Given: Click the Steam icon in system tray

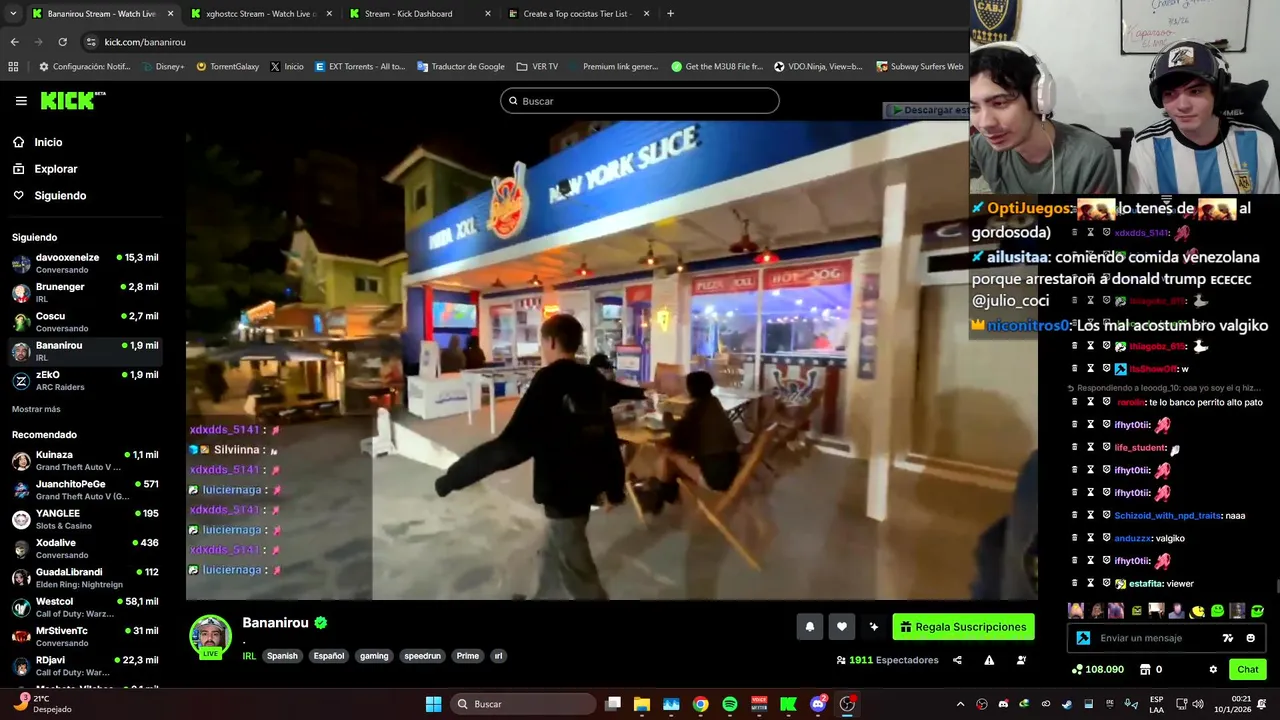Looking at the screenshot, I should click(x=1067, y=704).
